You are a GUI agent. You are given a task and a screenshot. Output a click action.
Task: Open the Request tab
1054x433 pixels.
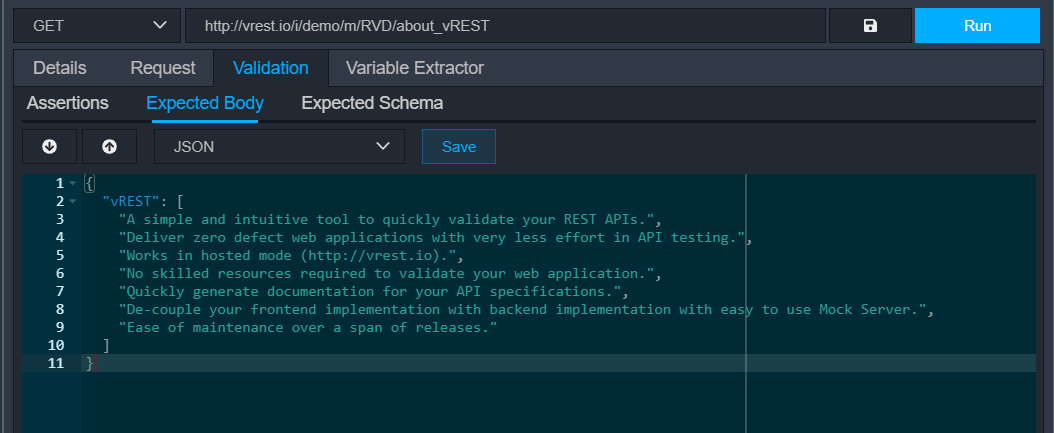[x=163, y=68]
